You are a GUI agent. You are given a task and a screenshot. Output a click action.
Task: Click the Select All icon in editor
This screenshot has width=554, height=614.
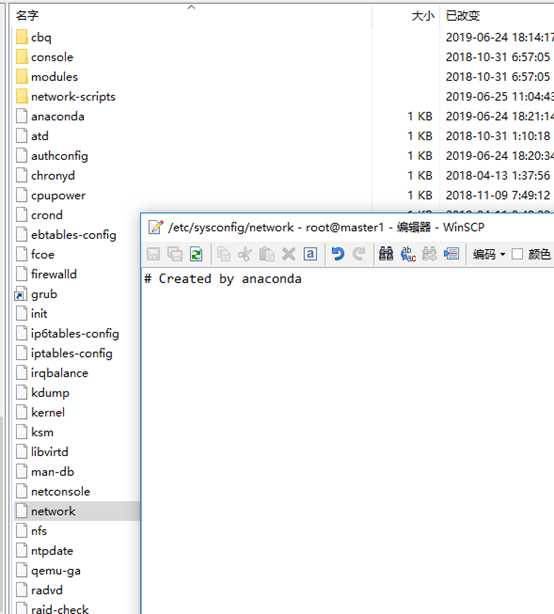[x=310, y=254]
